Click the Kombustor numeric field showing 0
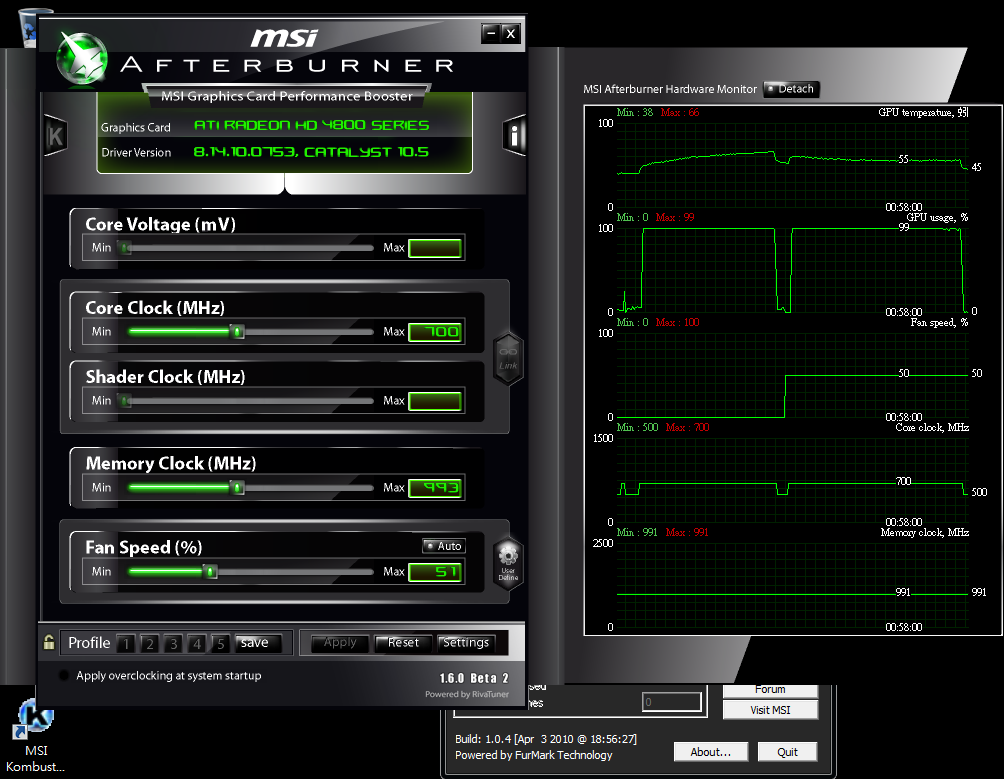Viewport: 1004px width, 779px height. point(672,702)
